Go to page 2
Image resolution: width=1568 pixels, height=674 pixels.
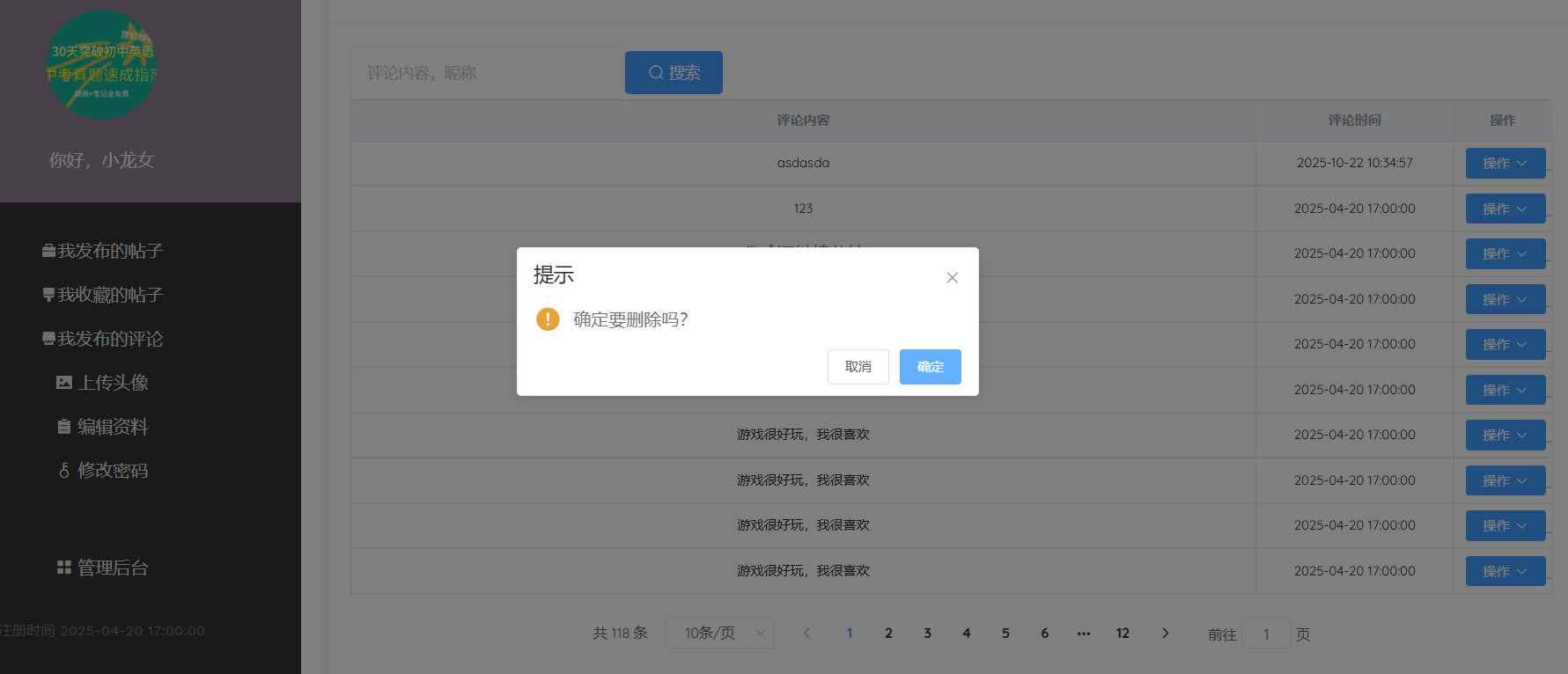coord(888,633)
